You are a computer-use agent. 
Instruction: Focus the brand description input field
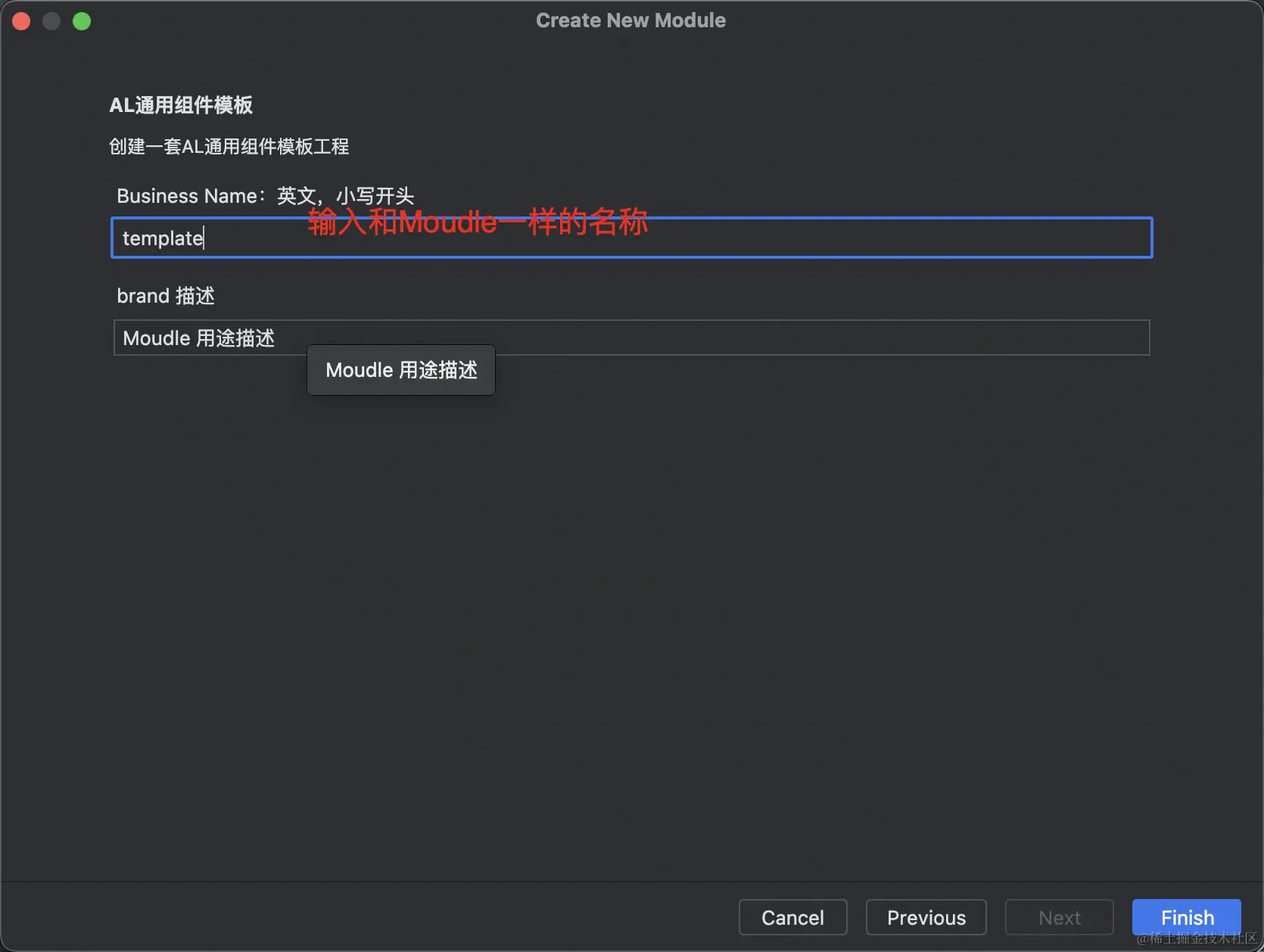631,338
